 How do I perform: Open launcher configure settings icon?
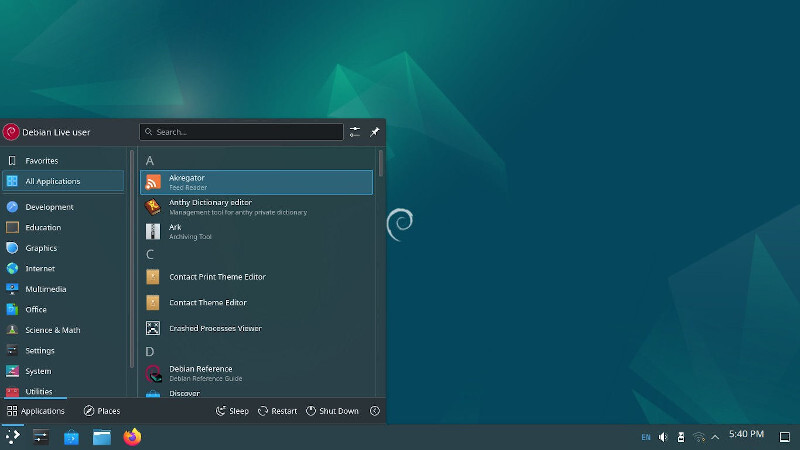(x=355, y=132)
